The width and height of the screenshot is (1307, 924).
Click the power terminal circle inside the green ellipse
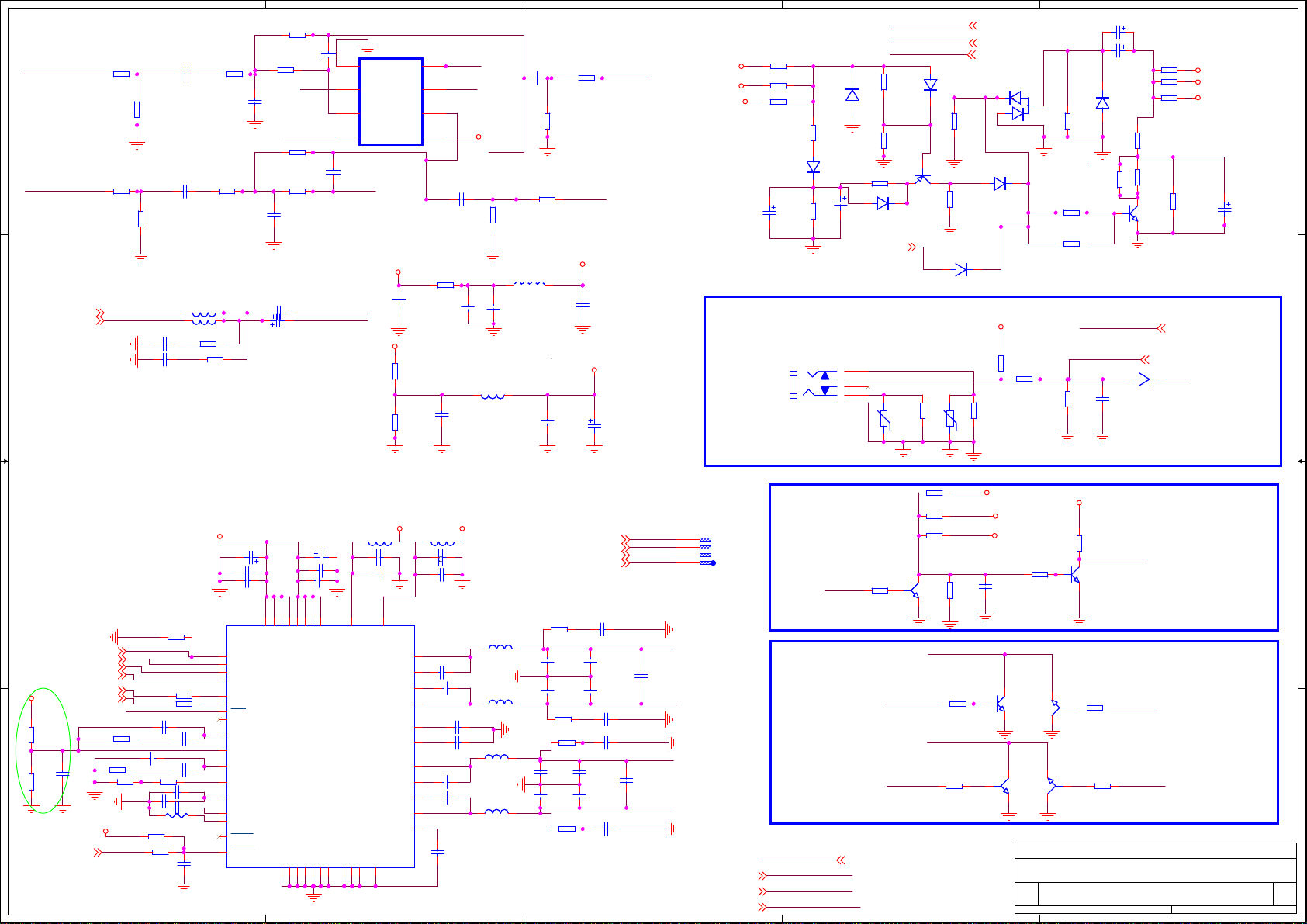click(32, 698)
